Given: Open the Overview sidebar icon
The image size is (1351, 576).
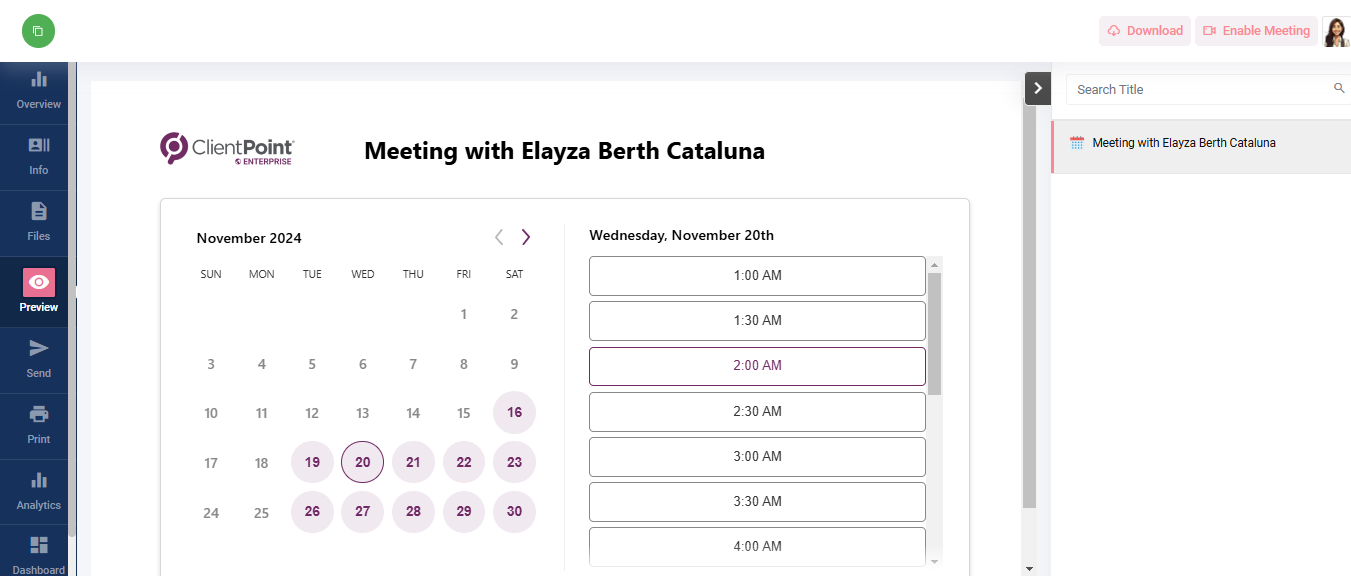Looking at the screenshot, I should click(39, 79).
